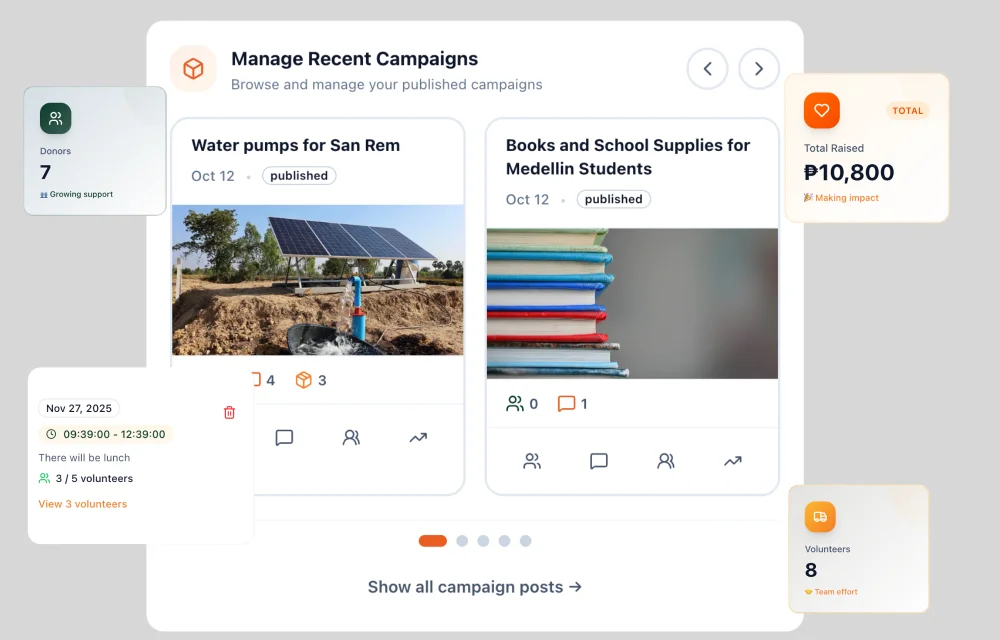Open comments action on Books and School Supplies card
The width and height of the screenshot is (1000, 640).
(x=599, y=461)
